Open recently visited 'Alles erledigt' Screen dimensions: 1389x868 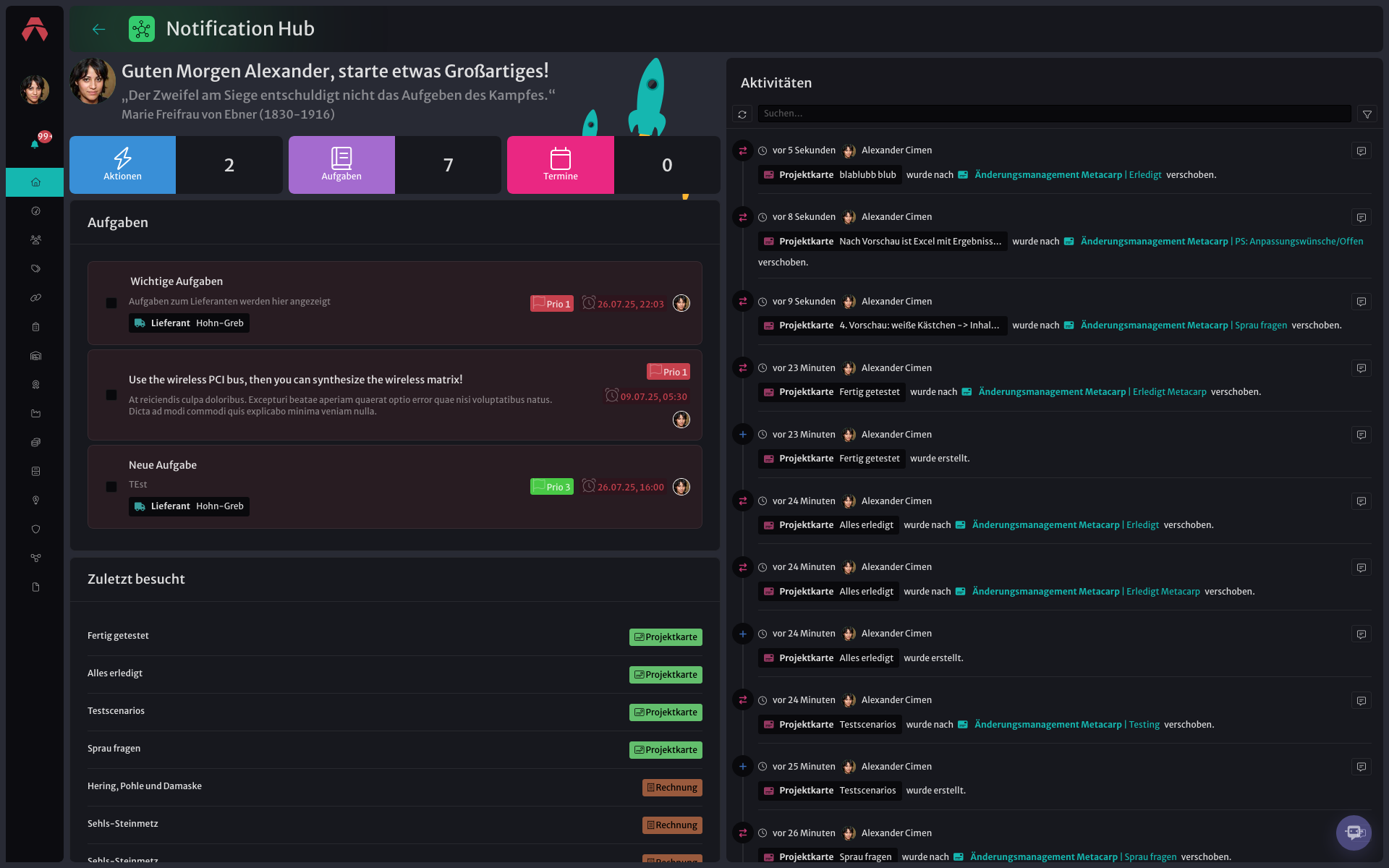coord(115,673)
